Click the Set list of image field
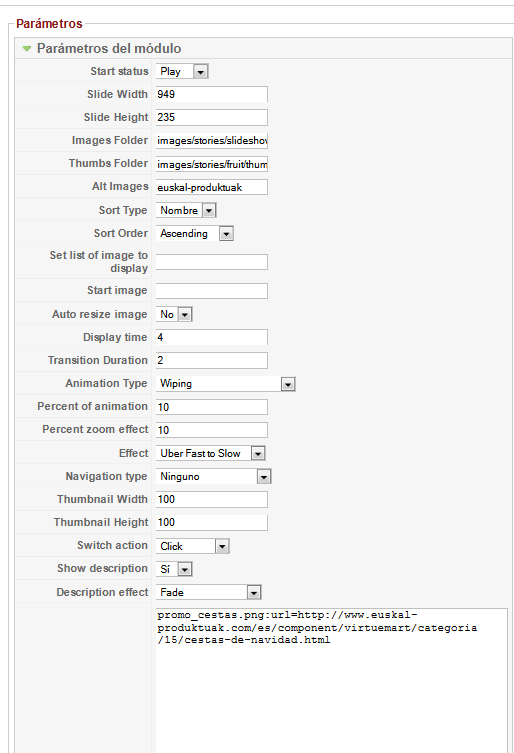The height and width of the screenshot is (753, 514). [211, 262]
